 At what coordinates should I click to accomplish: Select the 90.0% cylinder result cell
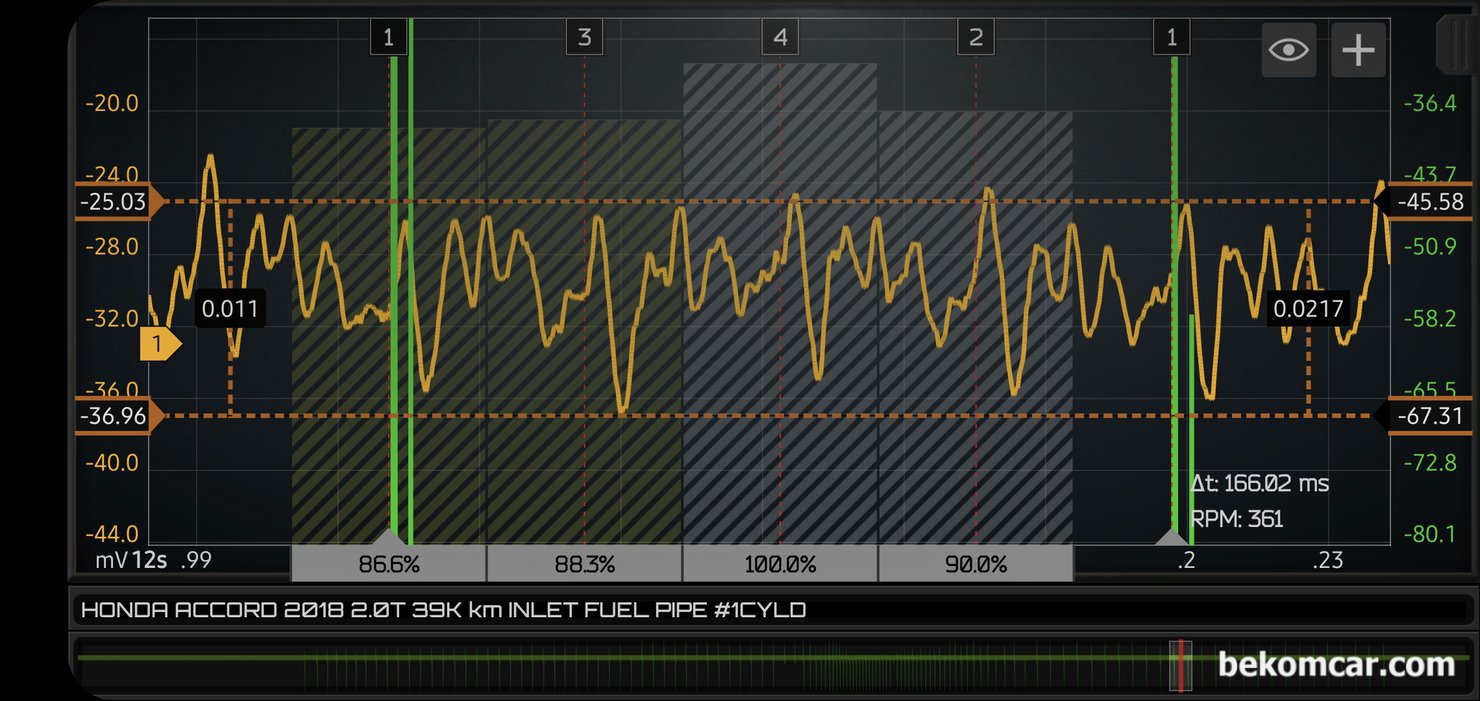click(x=976, y=564)
